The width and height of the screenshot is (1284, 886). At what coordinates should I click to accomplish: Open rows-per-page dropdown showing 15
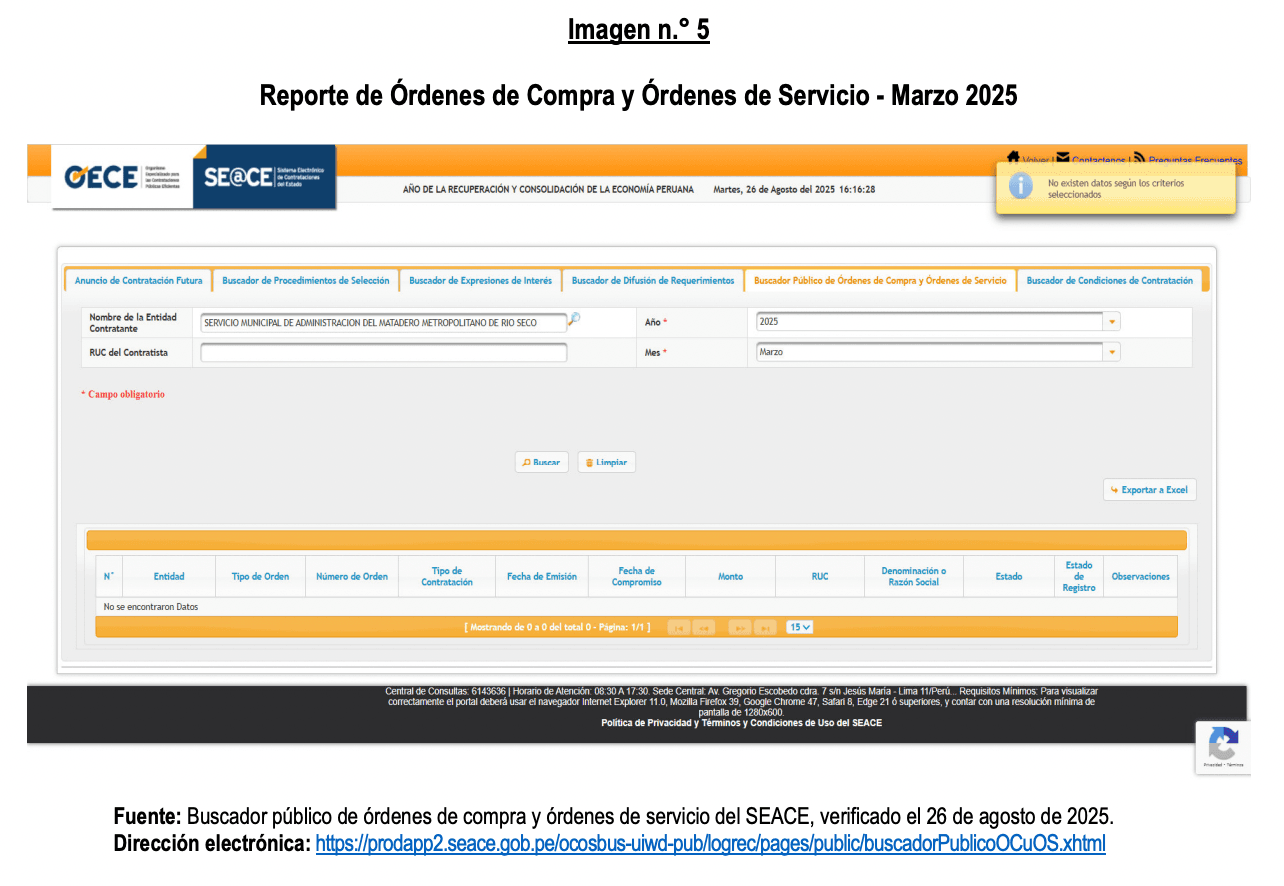pyautogui.click(x=800, y=627)
